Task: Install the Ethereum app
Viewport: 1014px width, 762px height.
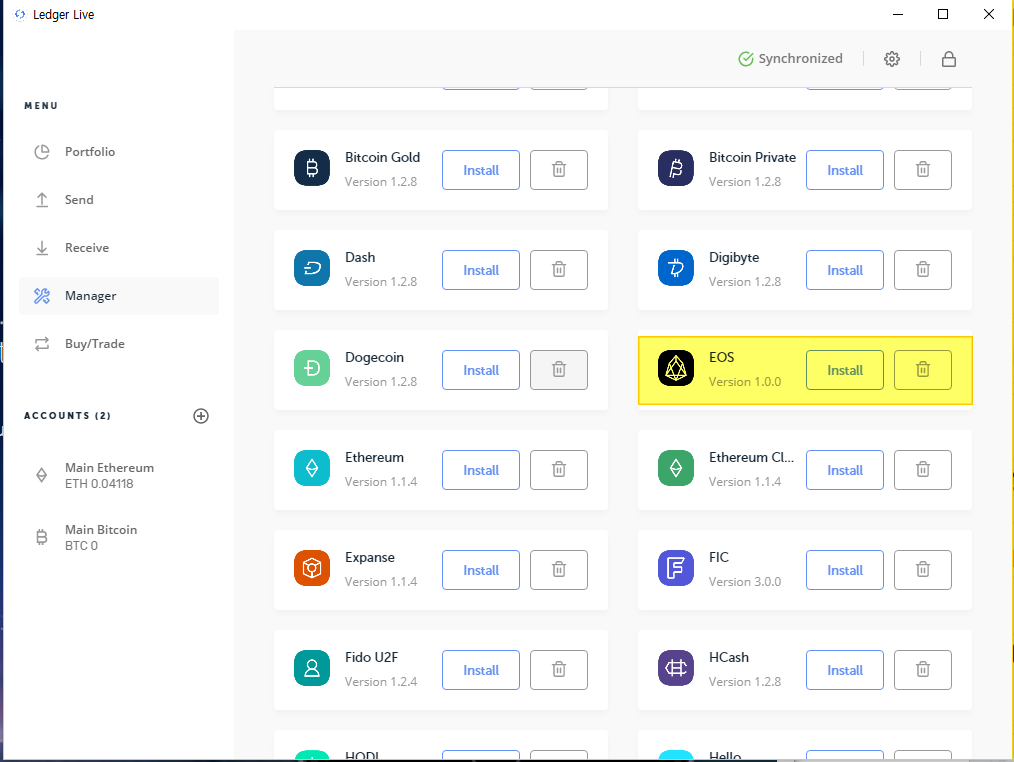Action: coord(480,470)
